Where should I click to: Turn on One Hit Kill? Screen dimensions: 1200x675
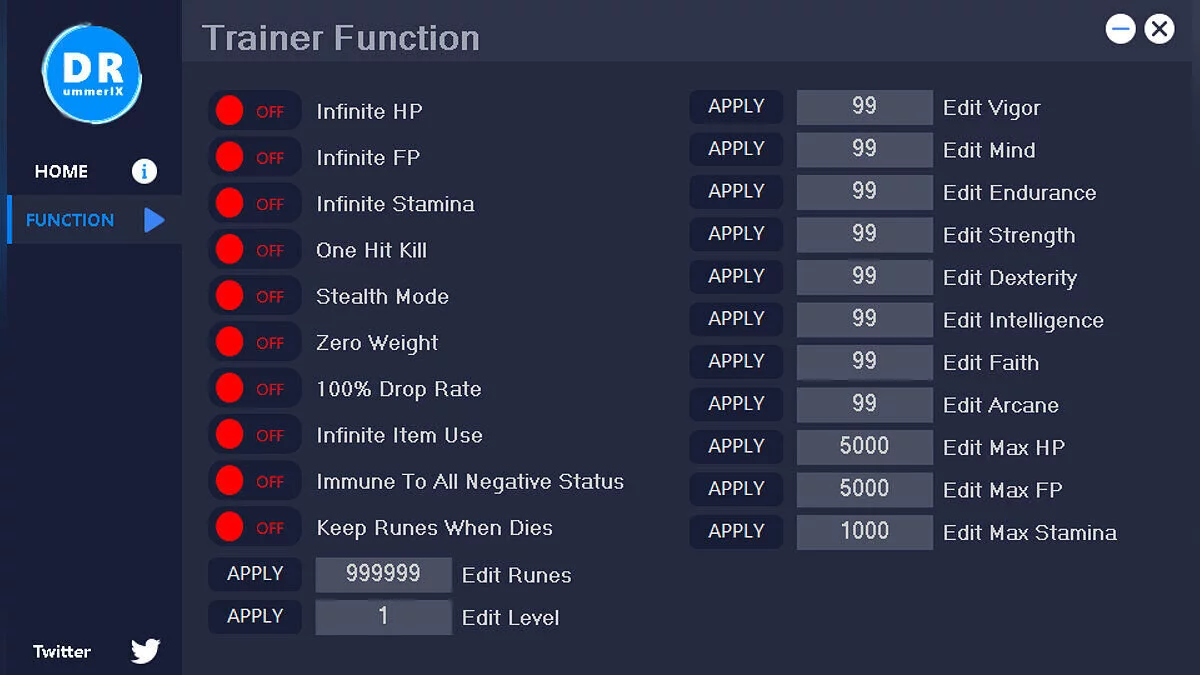[253, 250]
